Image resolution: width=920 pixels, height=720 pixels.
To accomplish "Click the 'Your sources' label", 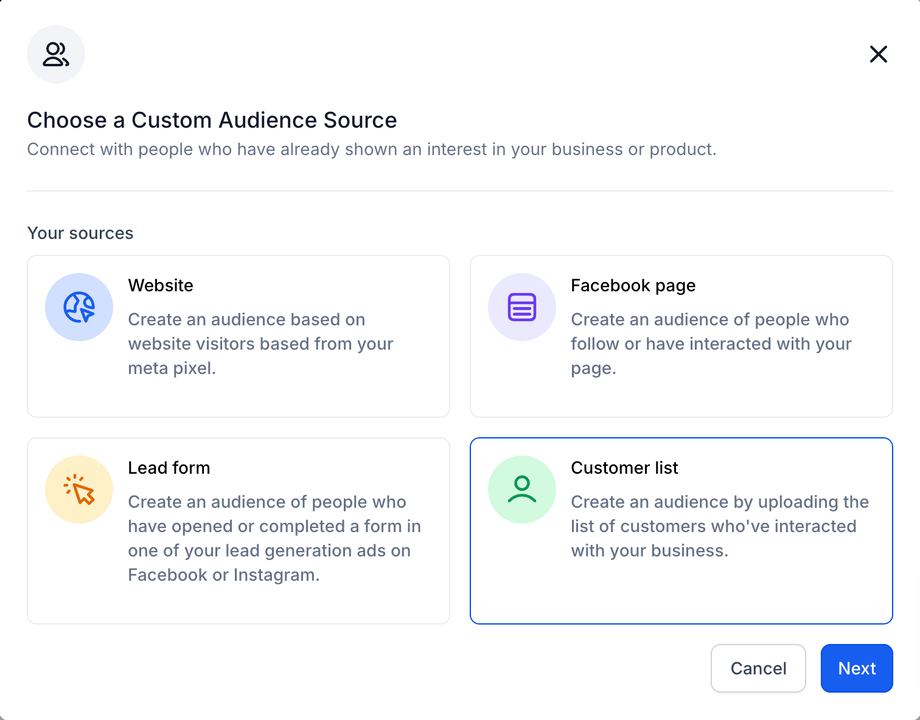I will [x=80, y=233].
